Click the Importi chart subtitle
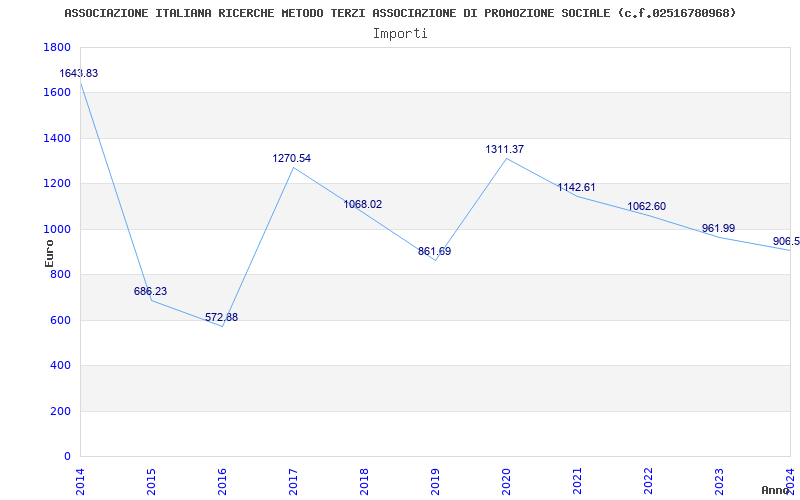The image size is (800, 500). point(400,34)
